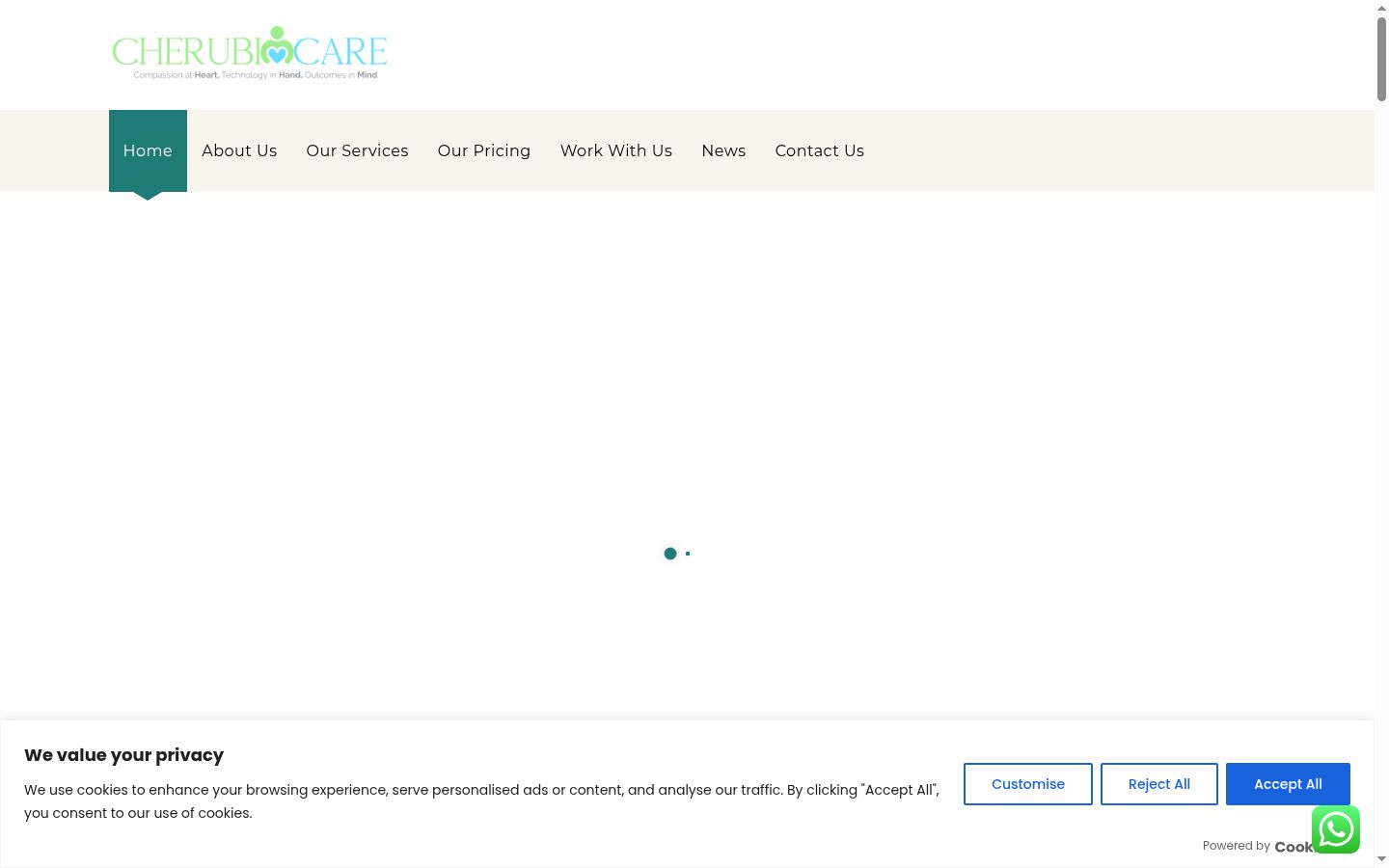Customise cookie preferences
1389x868 pixels.
(1028, 784)
